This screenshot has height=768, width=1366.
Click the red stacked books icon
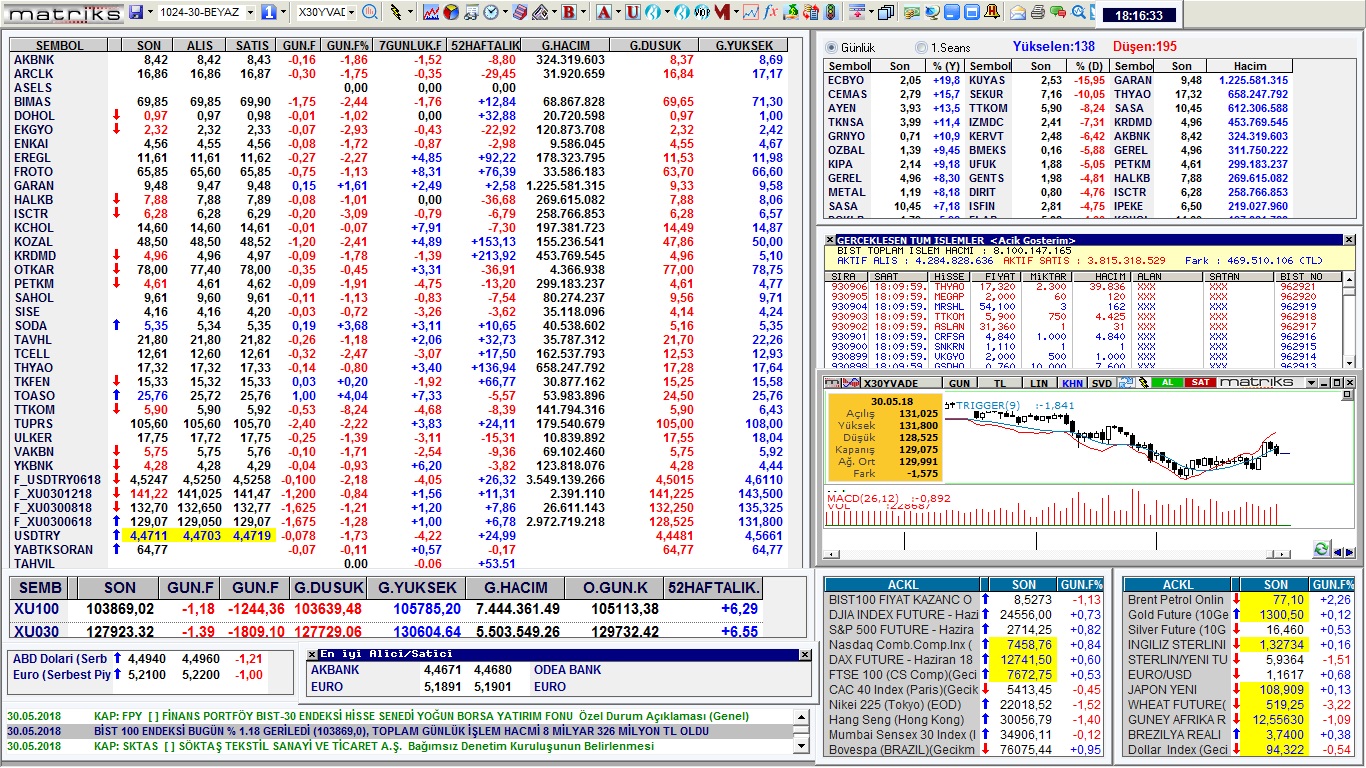coord(520,12)
